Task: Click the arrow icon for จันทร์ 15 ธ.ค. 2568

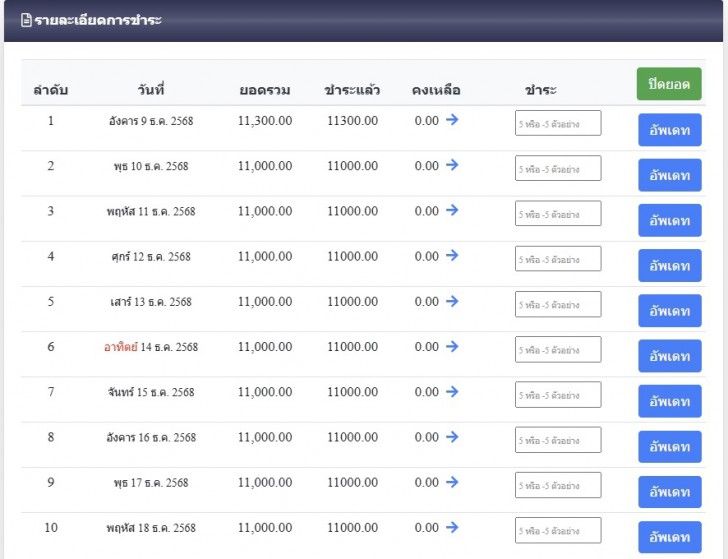Action: 452,392
